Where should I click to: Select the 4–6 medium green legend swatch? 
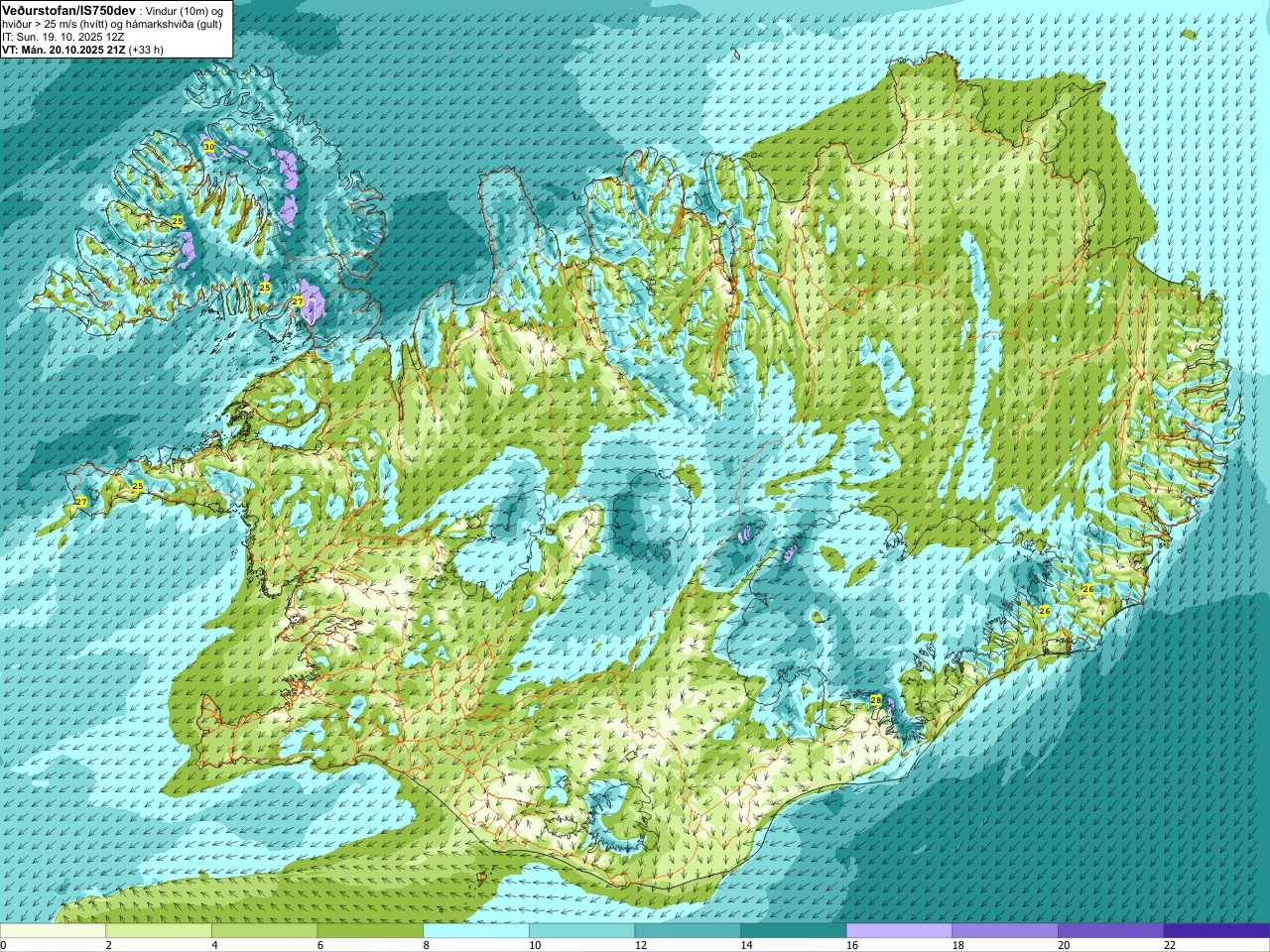264,931
